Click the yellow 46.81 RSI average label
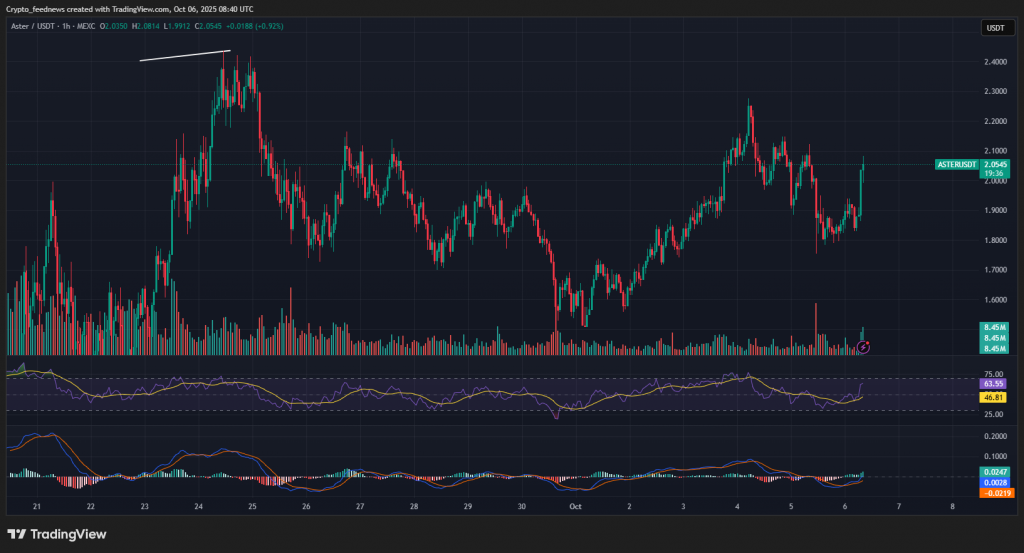 click(993, 396)
